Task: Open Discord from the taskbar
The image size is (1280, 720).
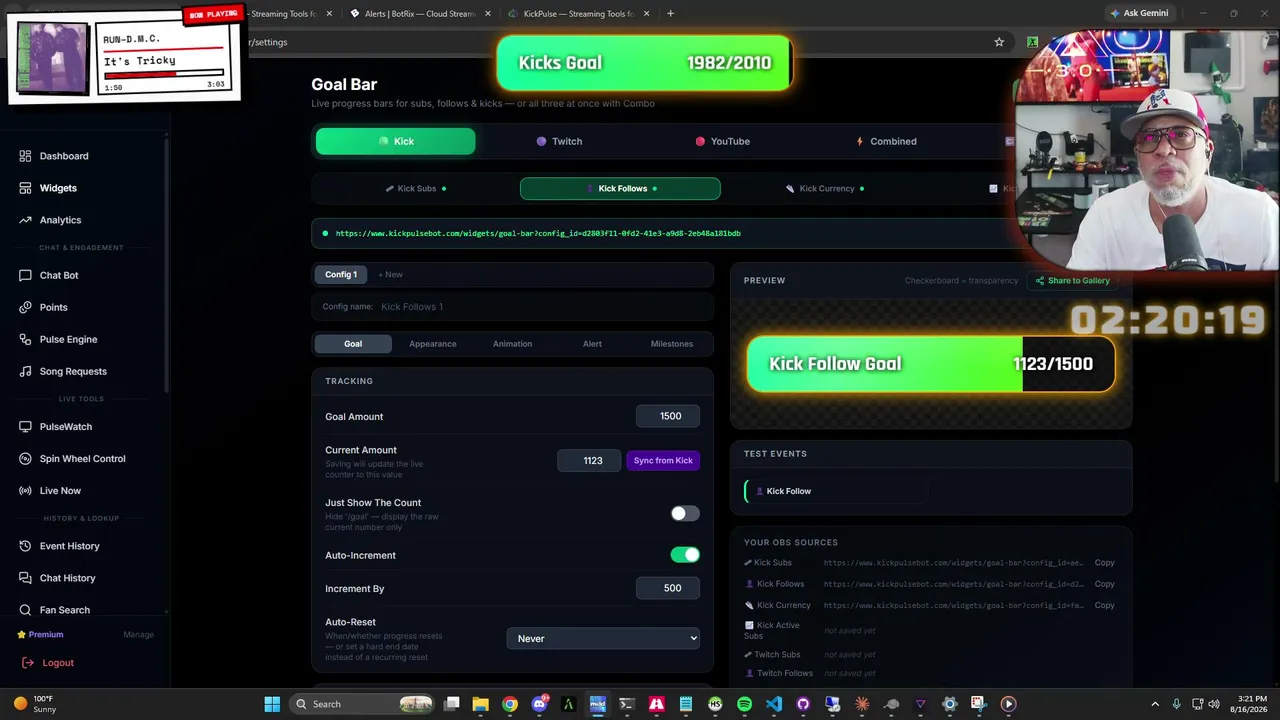Action: tap(540, 704)
